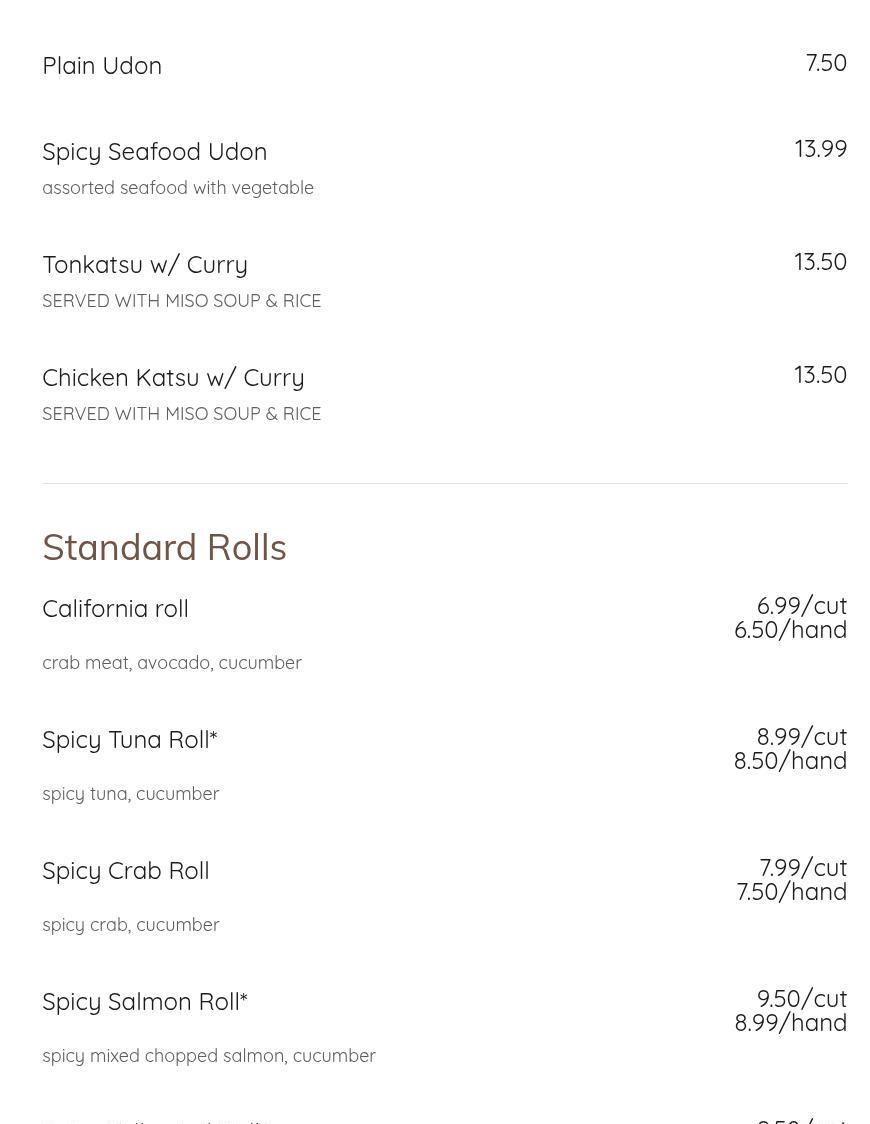
Task: Click the 8.99/hand price for Spicy Salmon Roll
Action: coord(790,1023)
